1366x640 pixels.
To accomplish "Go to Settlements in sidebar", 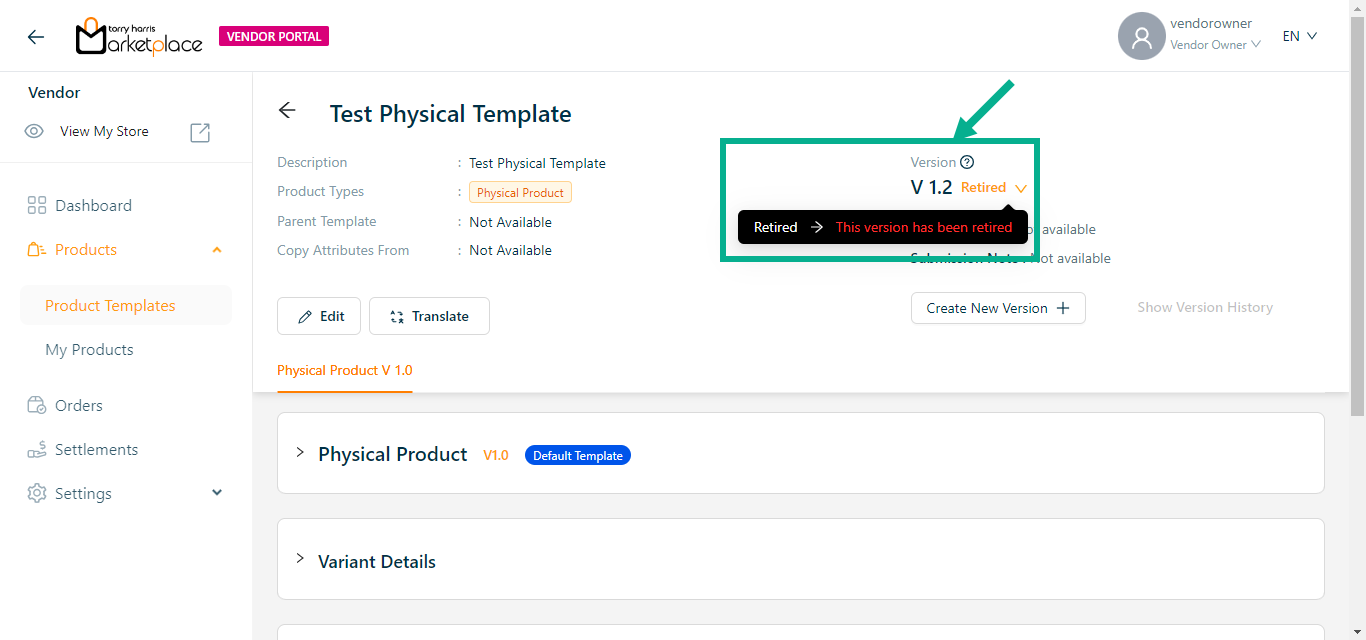I will point(96,449).
